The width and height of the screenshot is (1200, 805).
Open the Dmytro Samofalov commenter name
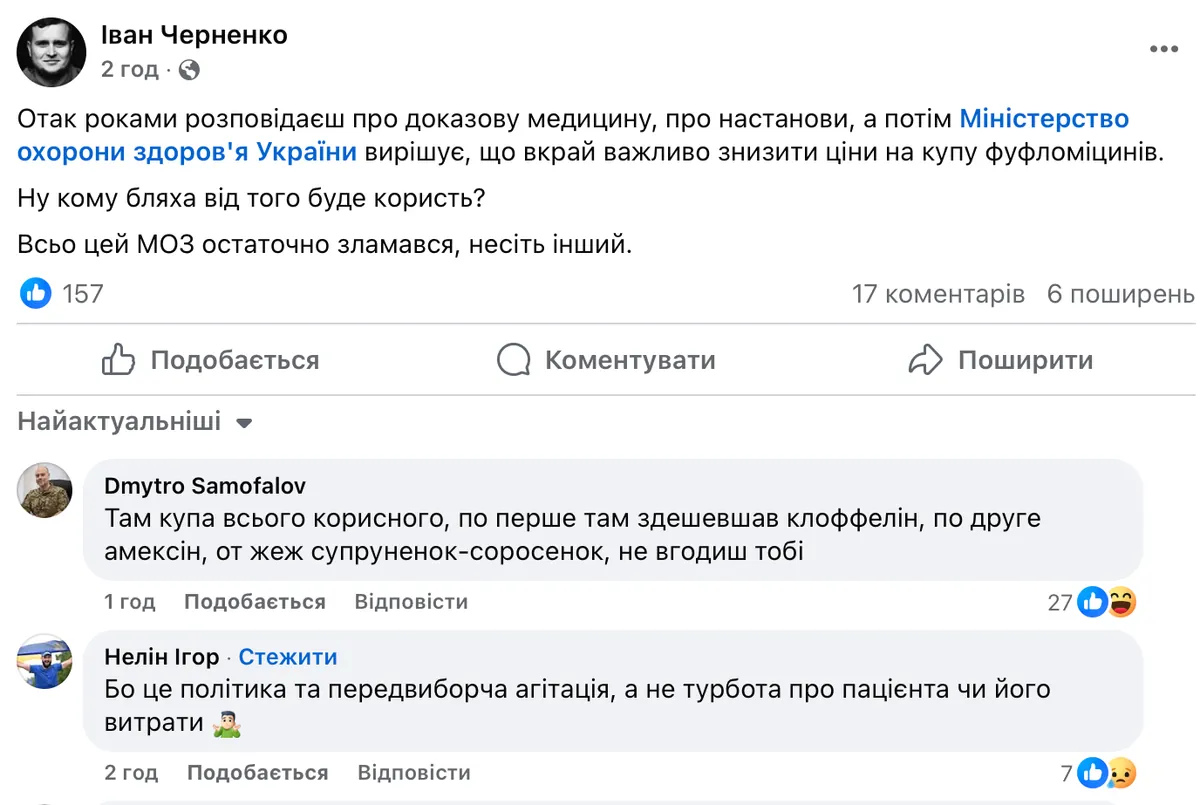point(205,486)
